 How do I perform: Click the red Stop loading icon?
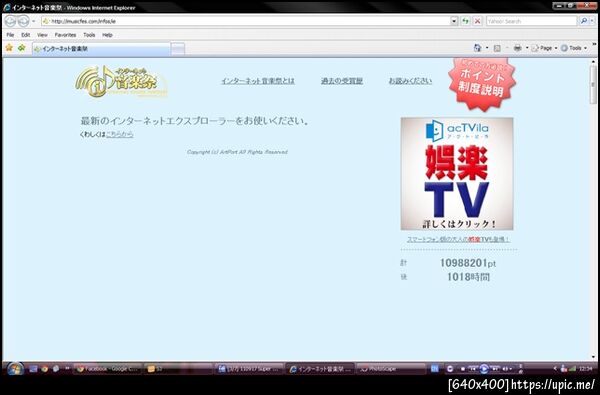tap(477, 21)
